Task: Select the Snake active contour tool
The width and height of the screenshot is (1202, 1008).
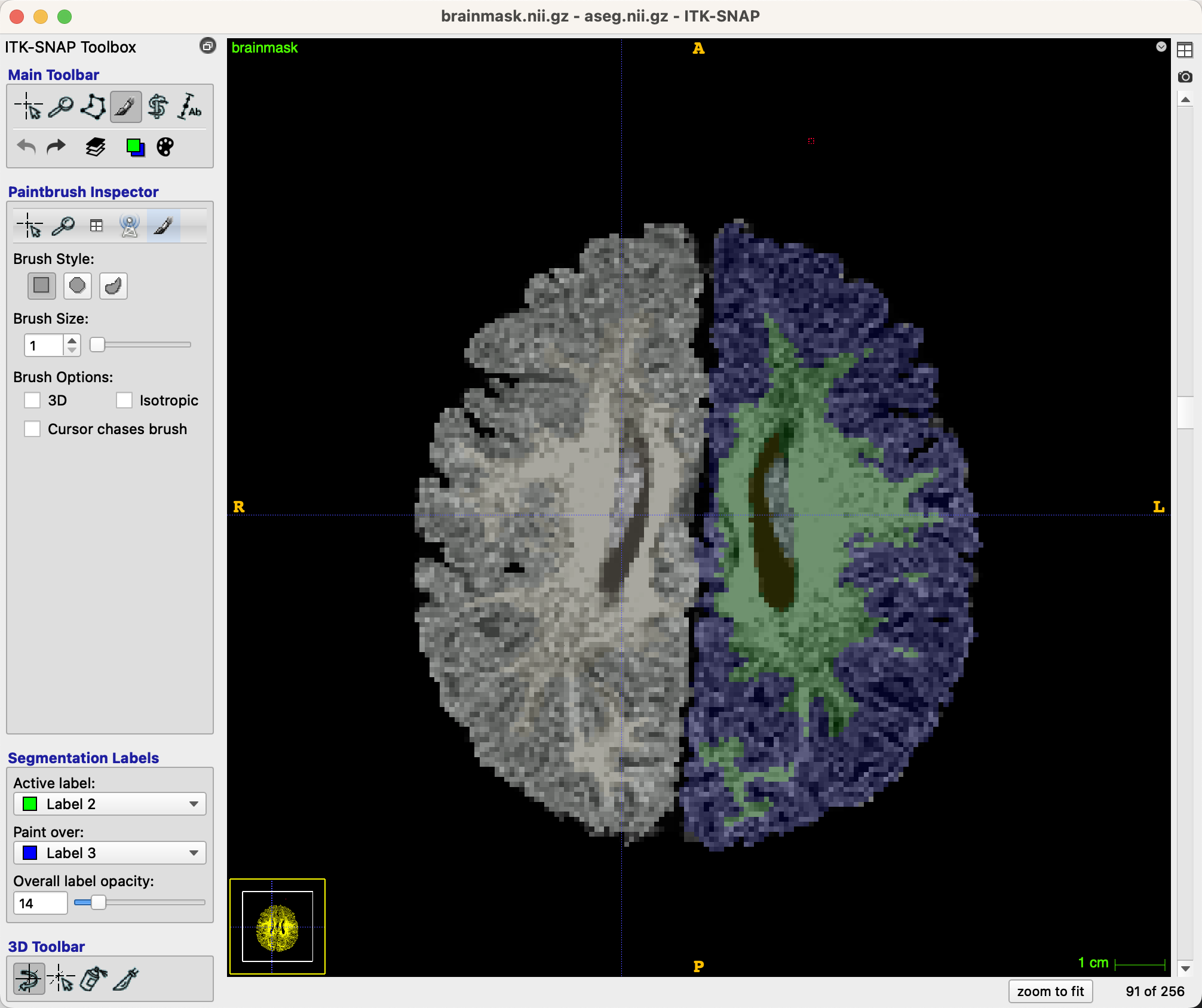Action: (158, 107)
